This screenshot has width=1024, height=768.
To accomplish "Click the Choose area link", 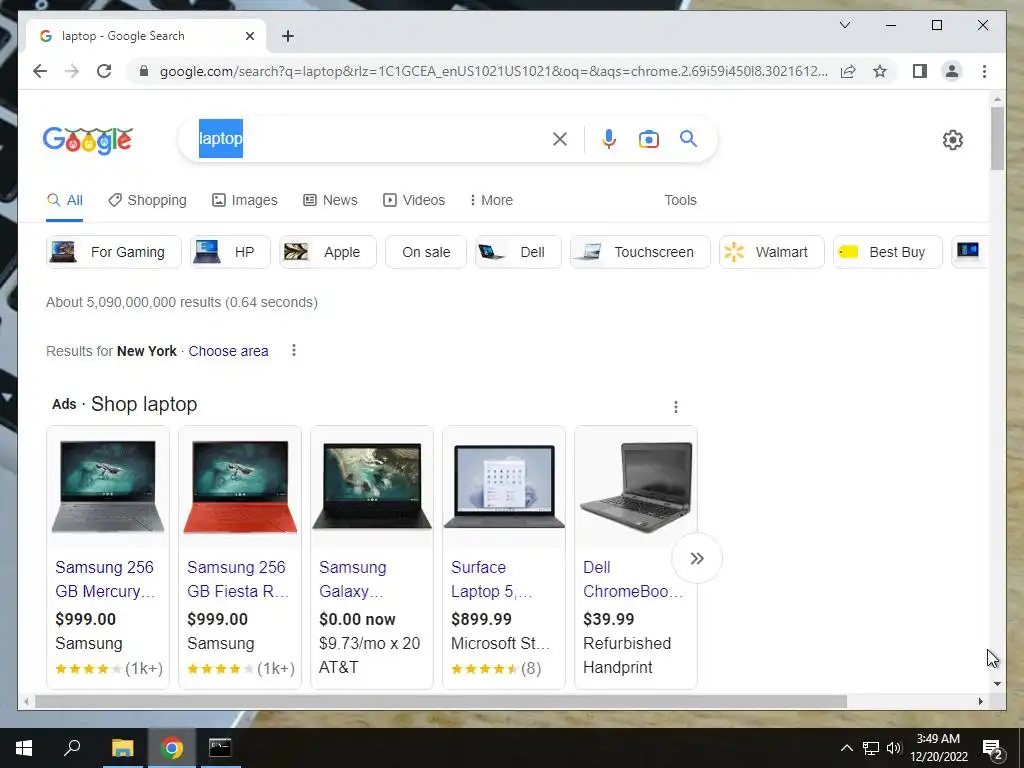I will 229,351.
